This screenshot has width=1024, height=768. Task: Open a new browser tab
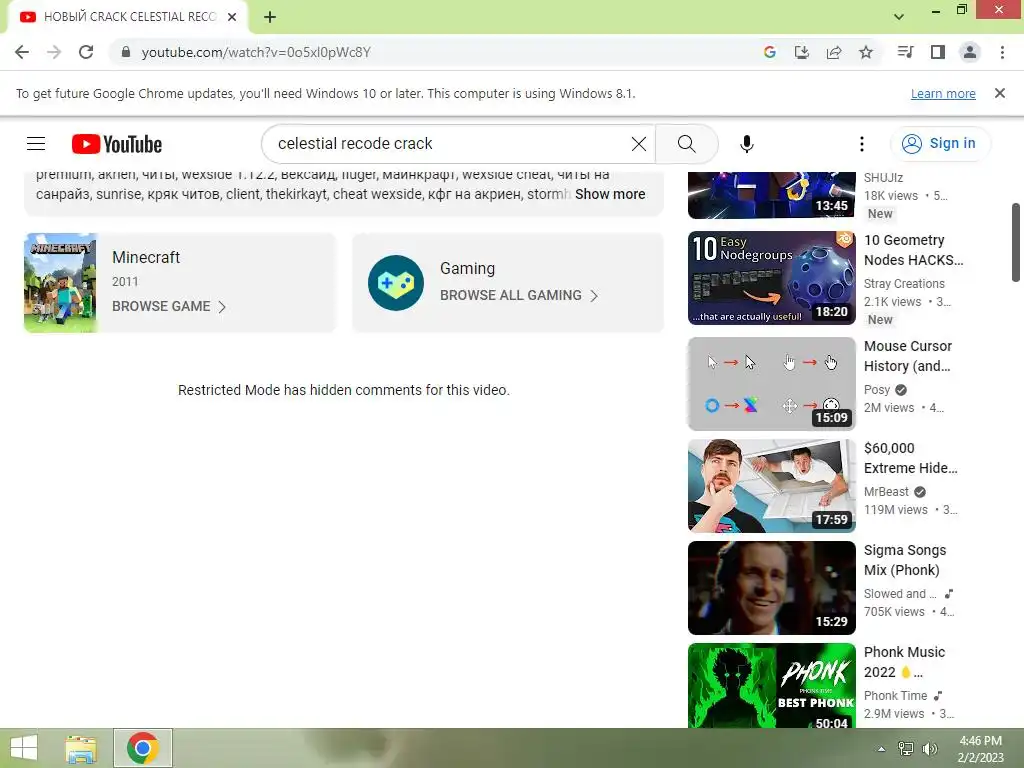pos(270,17)
